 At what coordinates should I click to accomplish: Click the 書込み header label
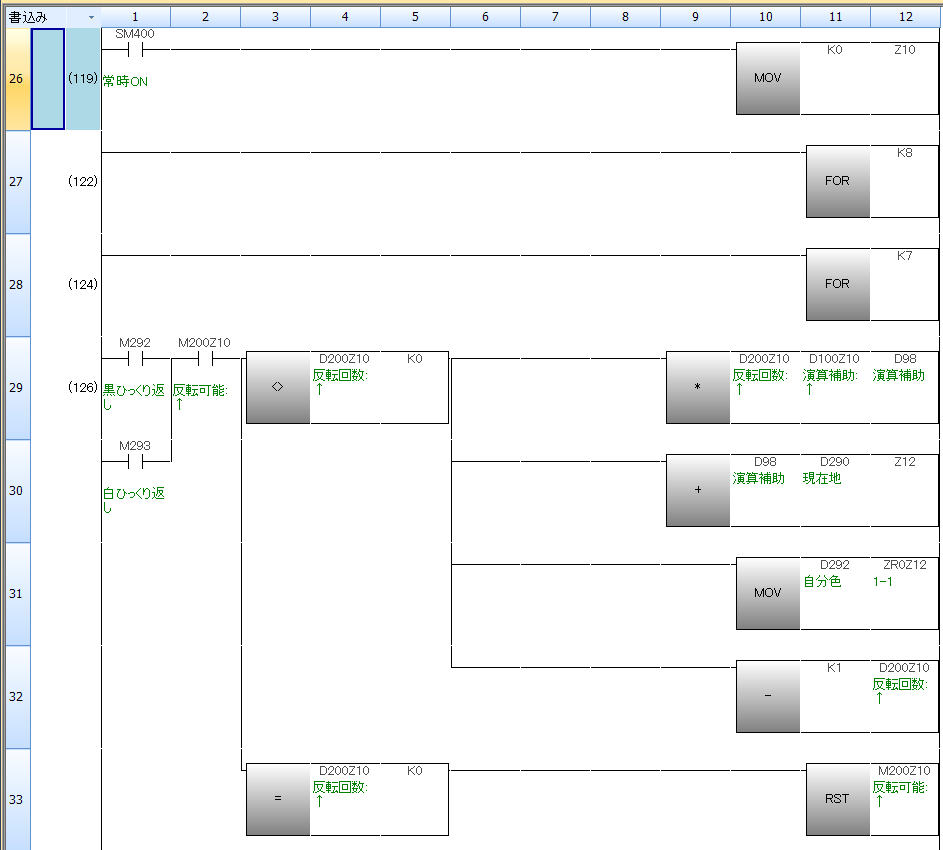tap(30, 17)
